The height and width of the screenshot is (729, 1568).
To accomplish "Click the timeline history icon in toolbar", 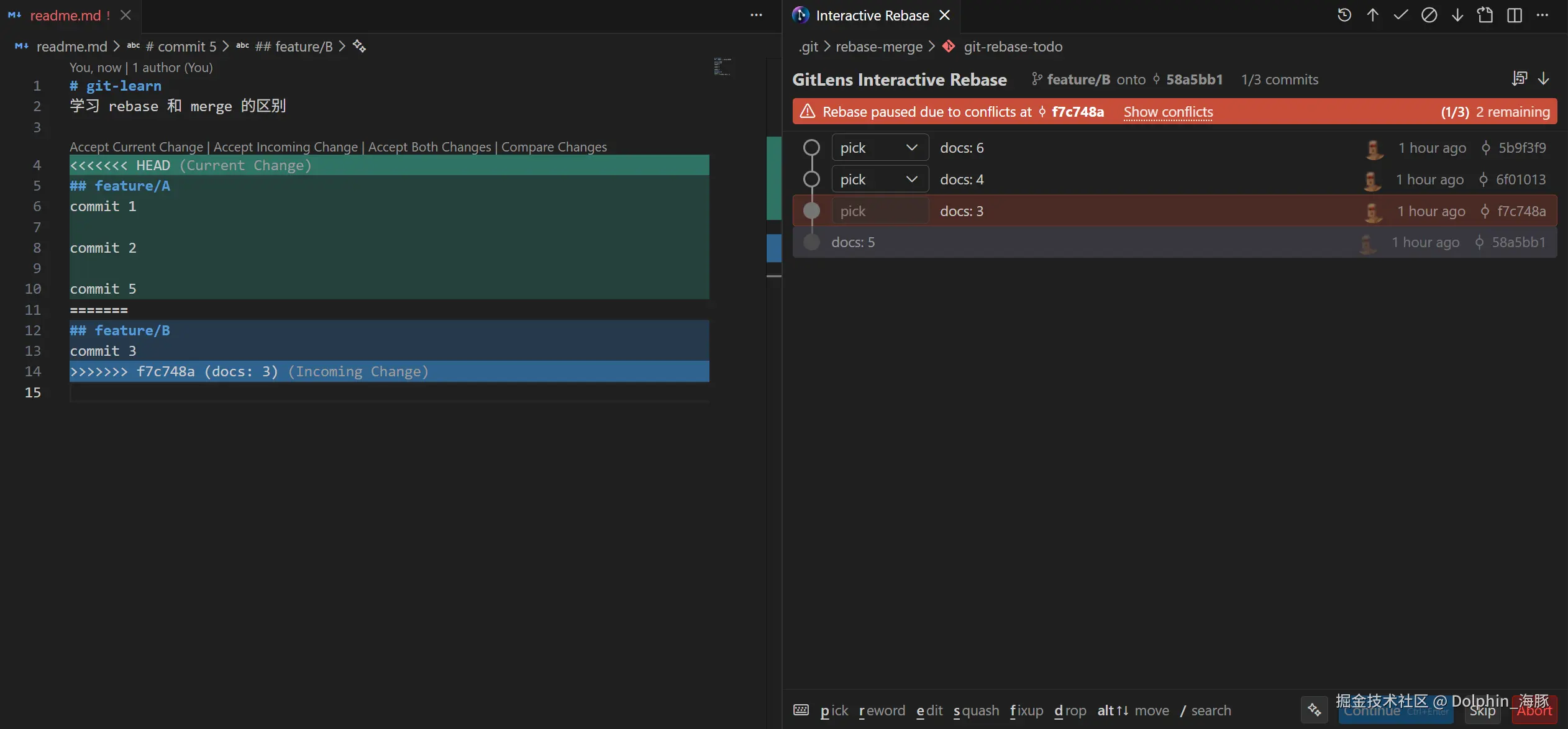I will 1344,16.
